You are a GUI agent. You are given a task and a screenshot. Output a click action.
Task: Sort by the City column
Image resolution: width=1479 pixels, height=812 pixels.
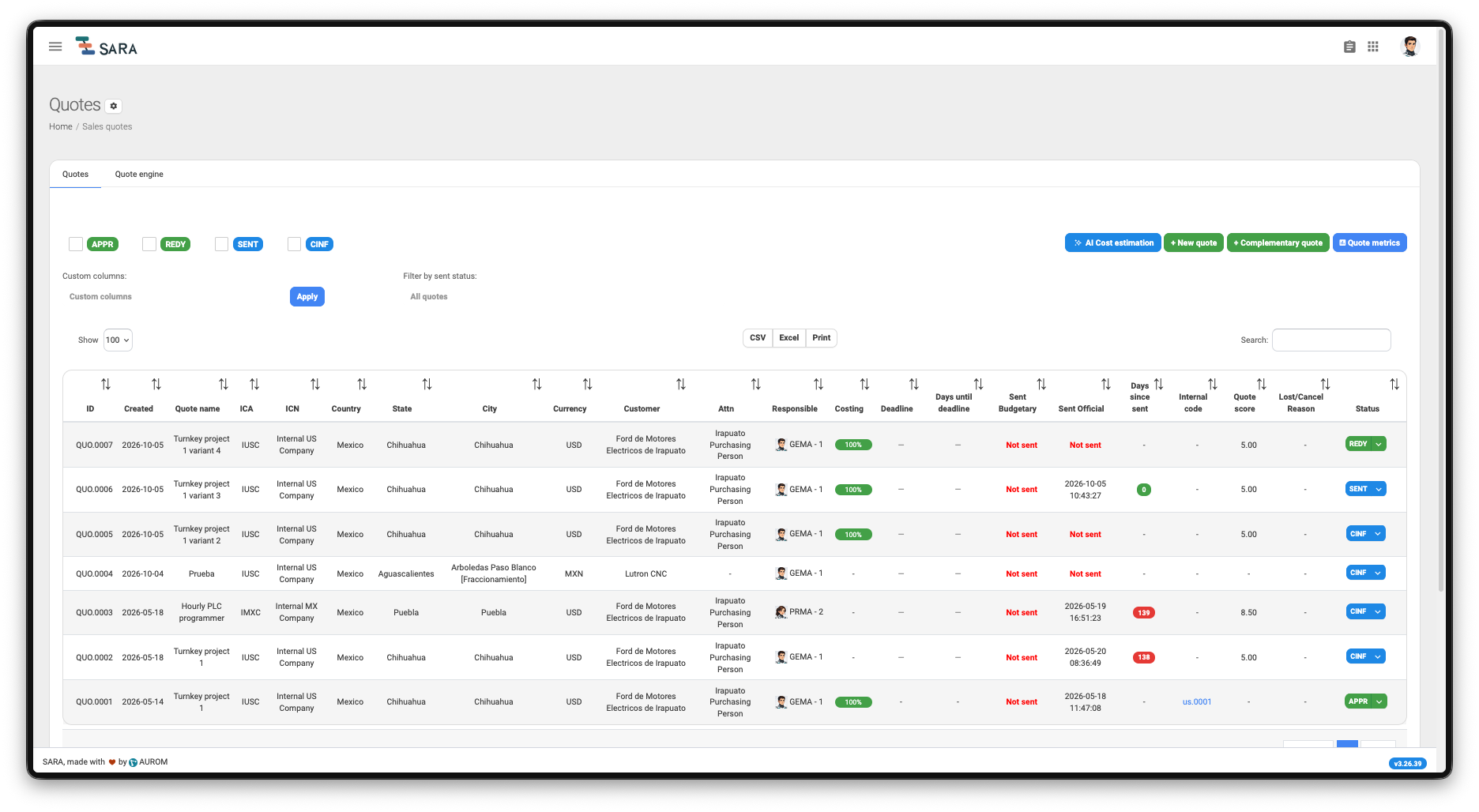537,384
